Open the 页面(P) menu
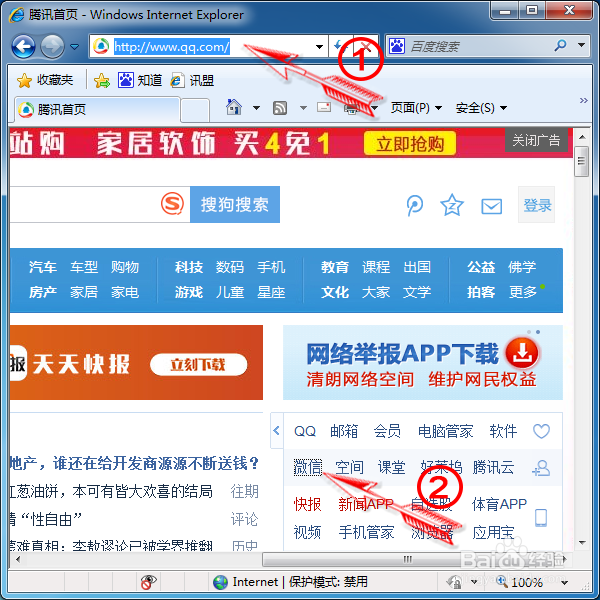The image size is (600, 600). tap(416, 108)
